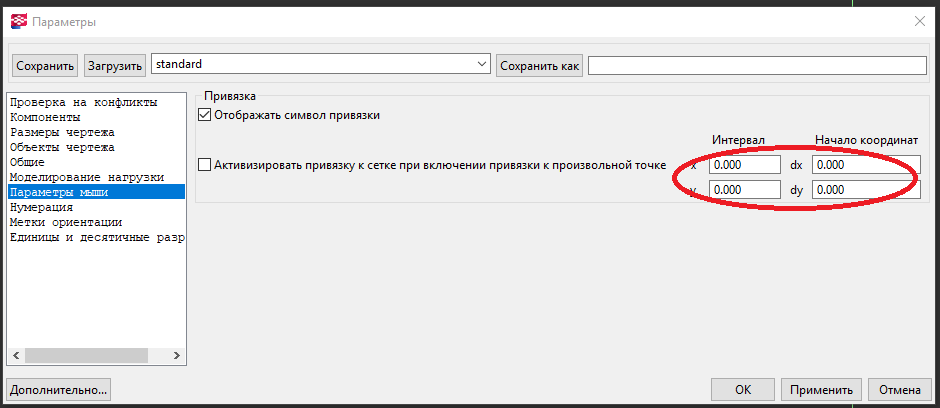
Task: Click the Начало координат dy field
Action: click(x=865, y=189)
